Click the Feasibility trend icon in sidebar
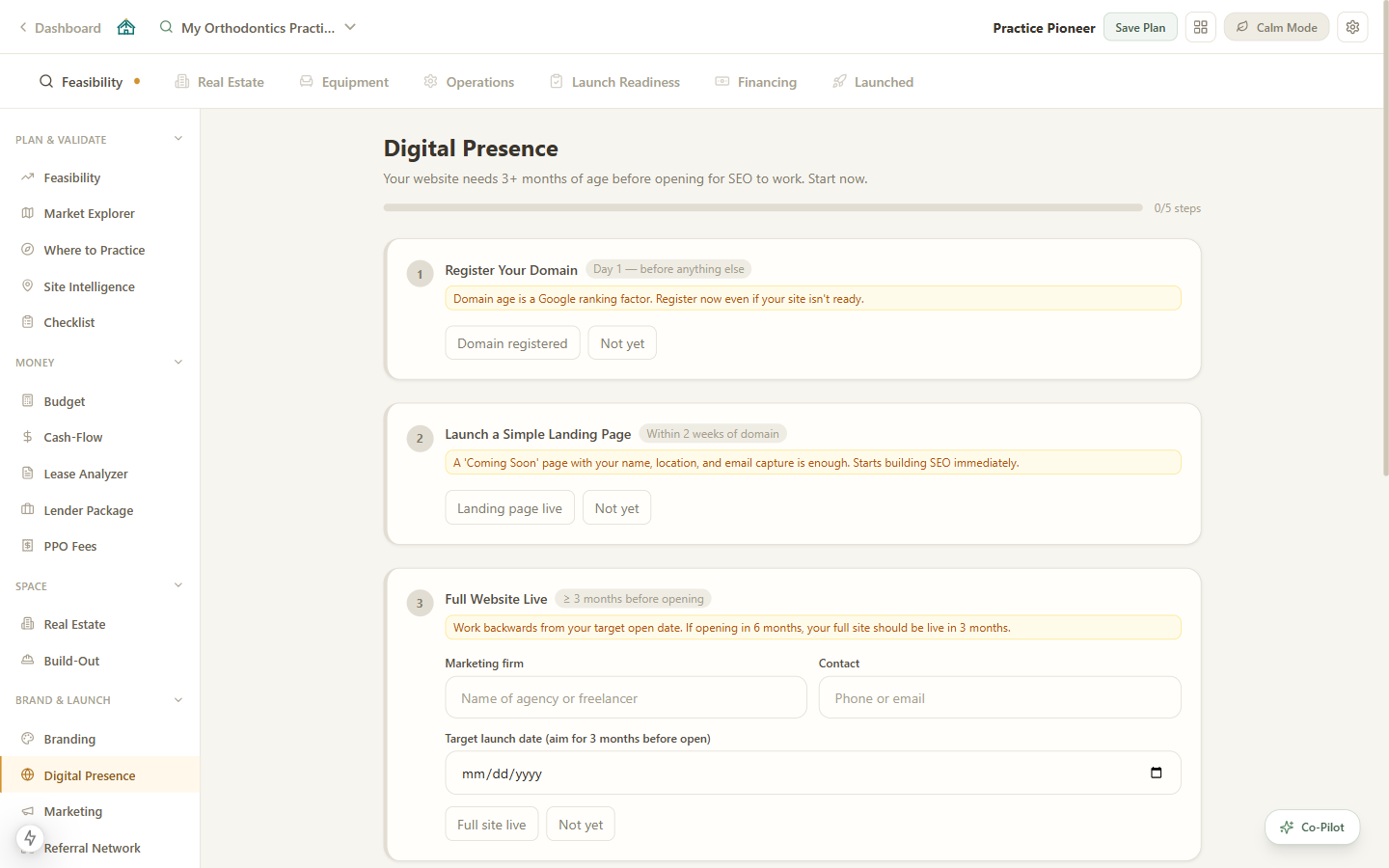This screenshot has height=868, width=1389. click(28, 177)
